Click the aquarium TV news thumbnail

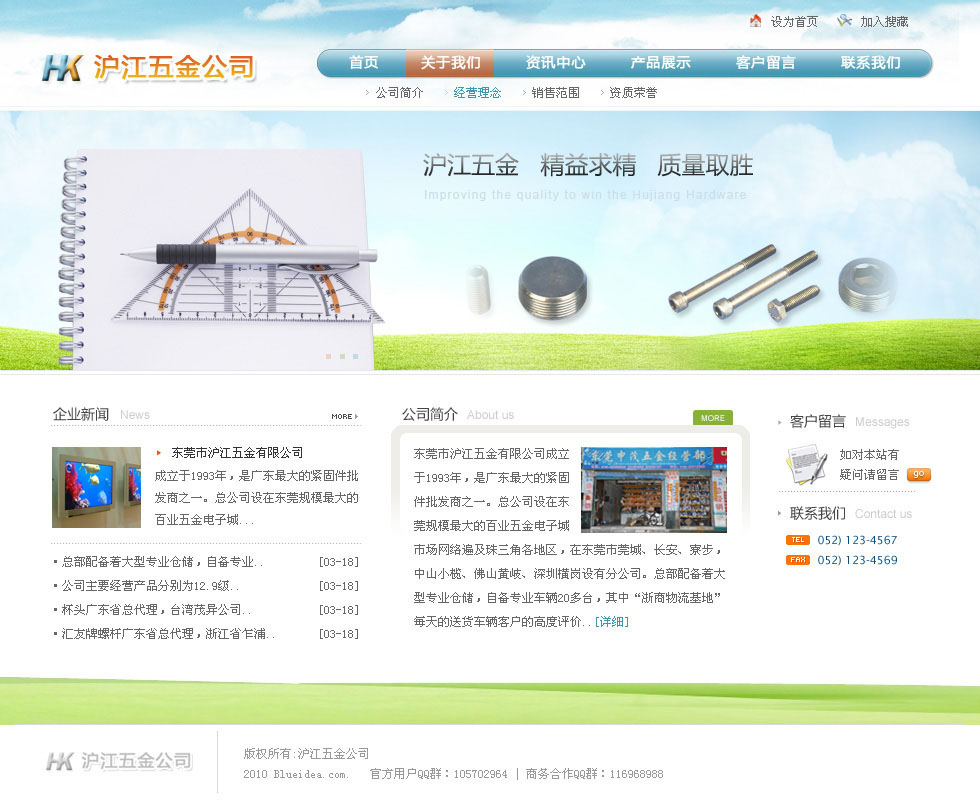tap(96, 487)
